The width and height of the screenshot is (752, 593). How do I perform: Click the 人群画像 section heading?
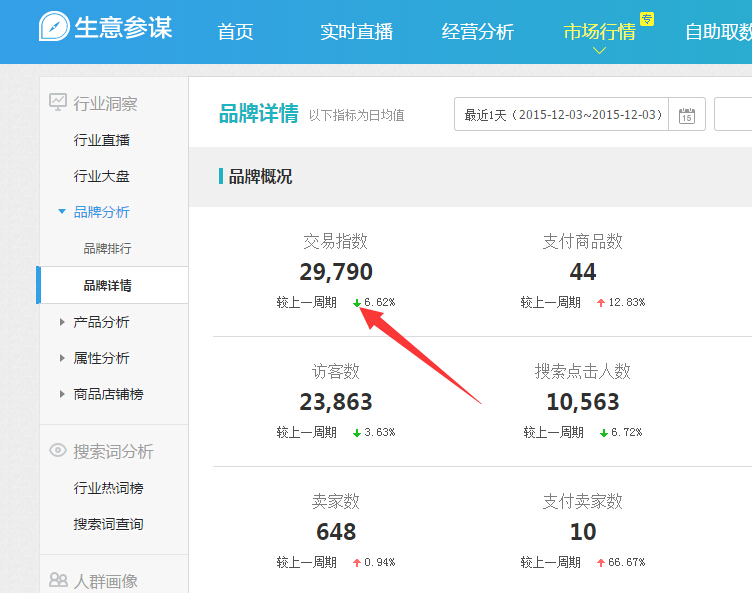106,581
